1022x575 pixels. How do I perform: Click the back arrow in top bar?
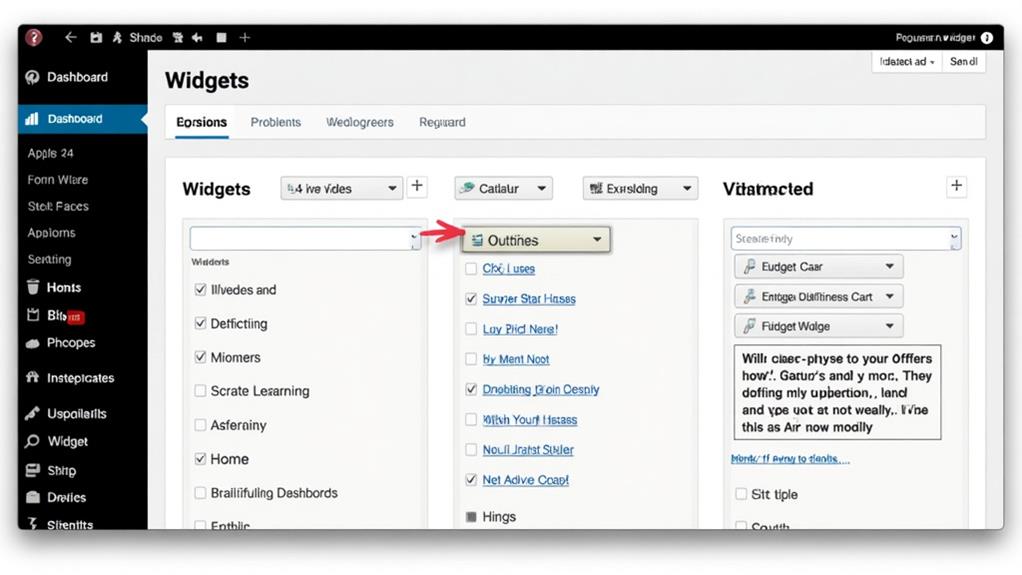[70, 38]
